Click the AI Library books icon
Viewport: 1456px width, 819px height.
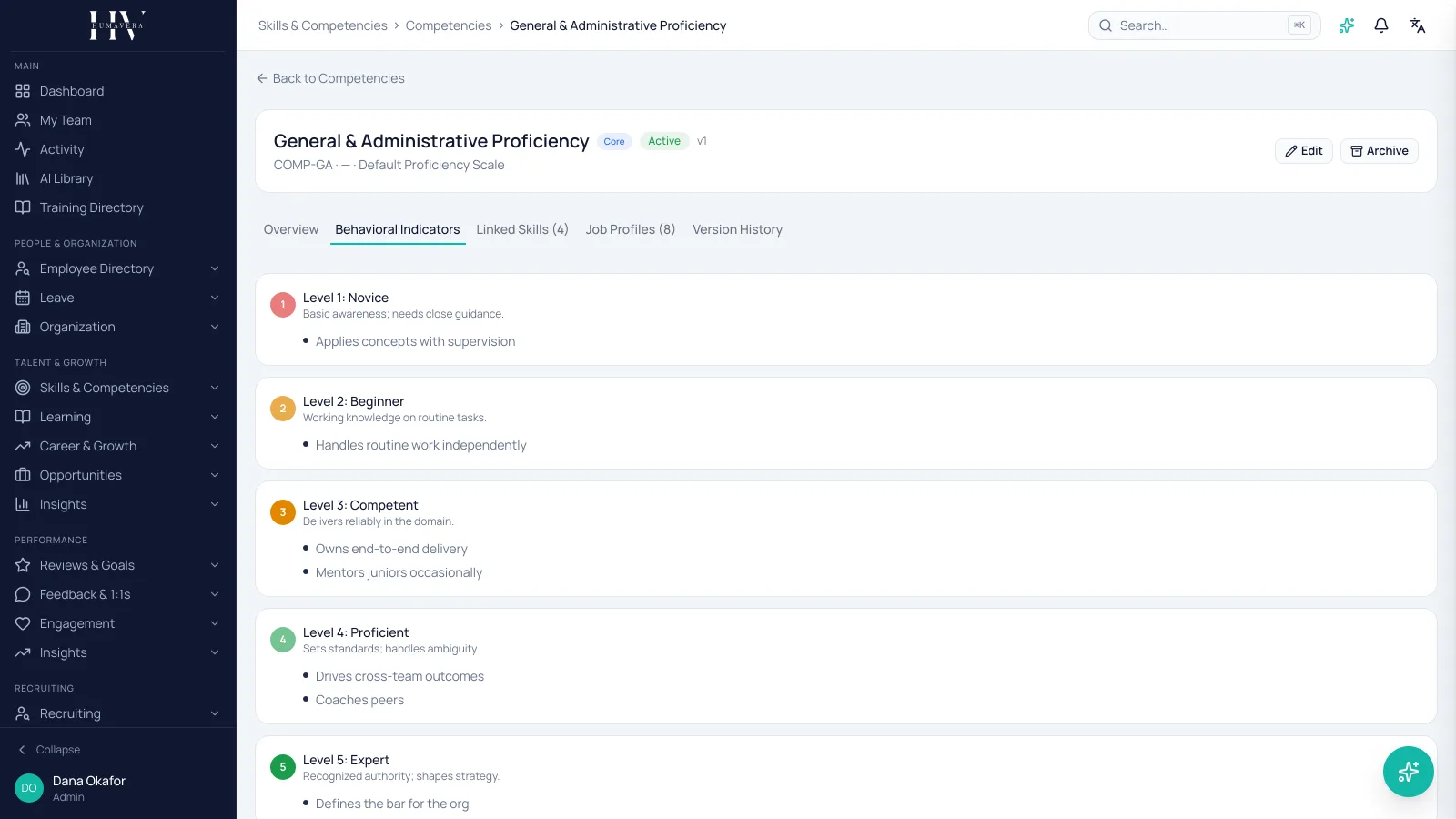(x=23, y=178)
